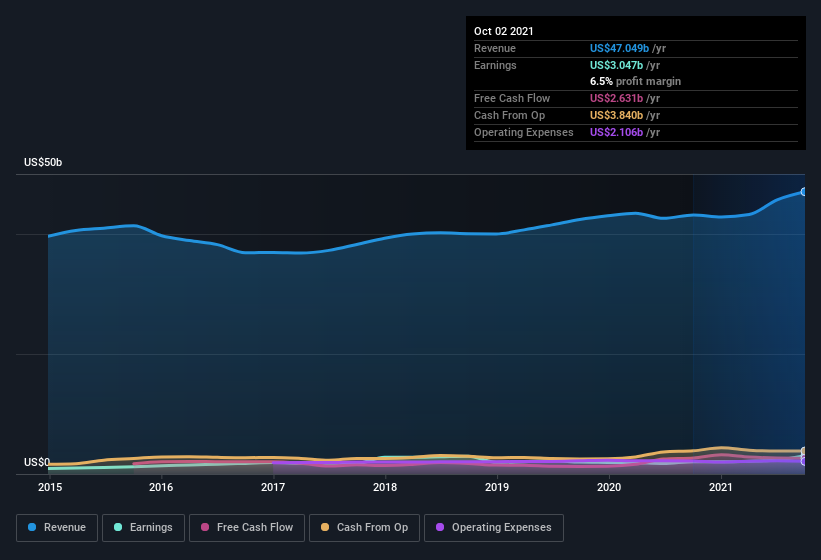
Task: Select the 2019 x-axis label
Action: 497,487
